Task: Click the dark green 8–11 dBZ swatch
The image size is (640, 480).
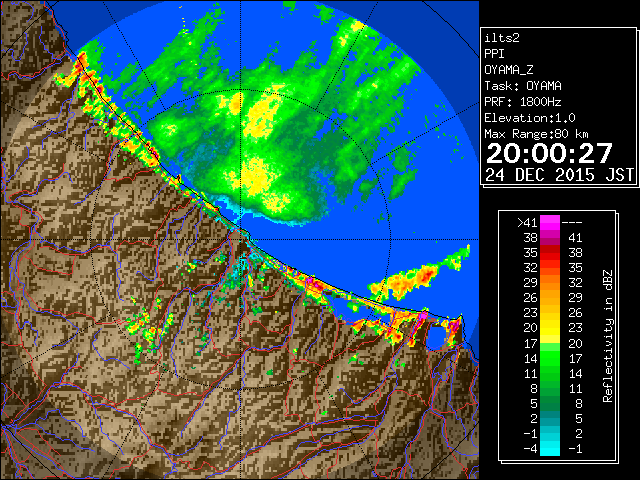Action: [x=550, y=388]
